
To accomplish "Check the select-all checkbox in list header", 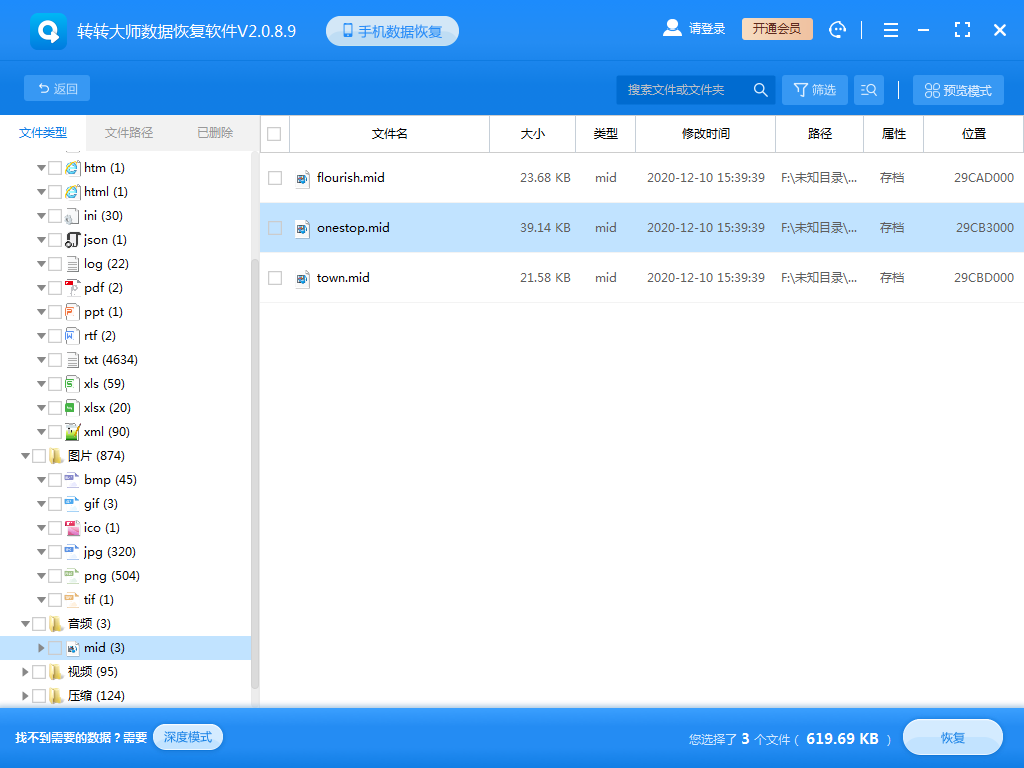I will coord(274,133).
